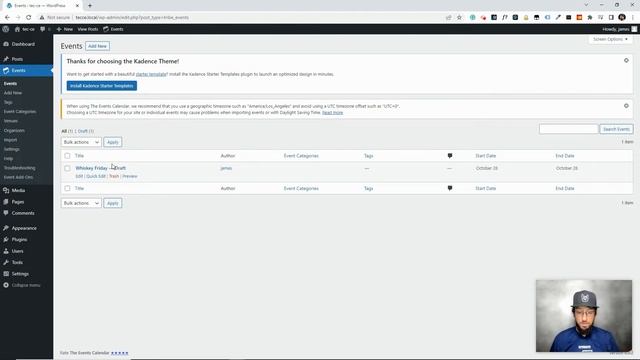Screen dimensions: 640x360
Task: Dismiss the UTC timezone warning notice
Action: click(x=626, y=106)
